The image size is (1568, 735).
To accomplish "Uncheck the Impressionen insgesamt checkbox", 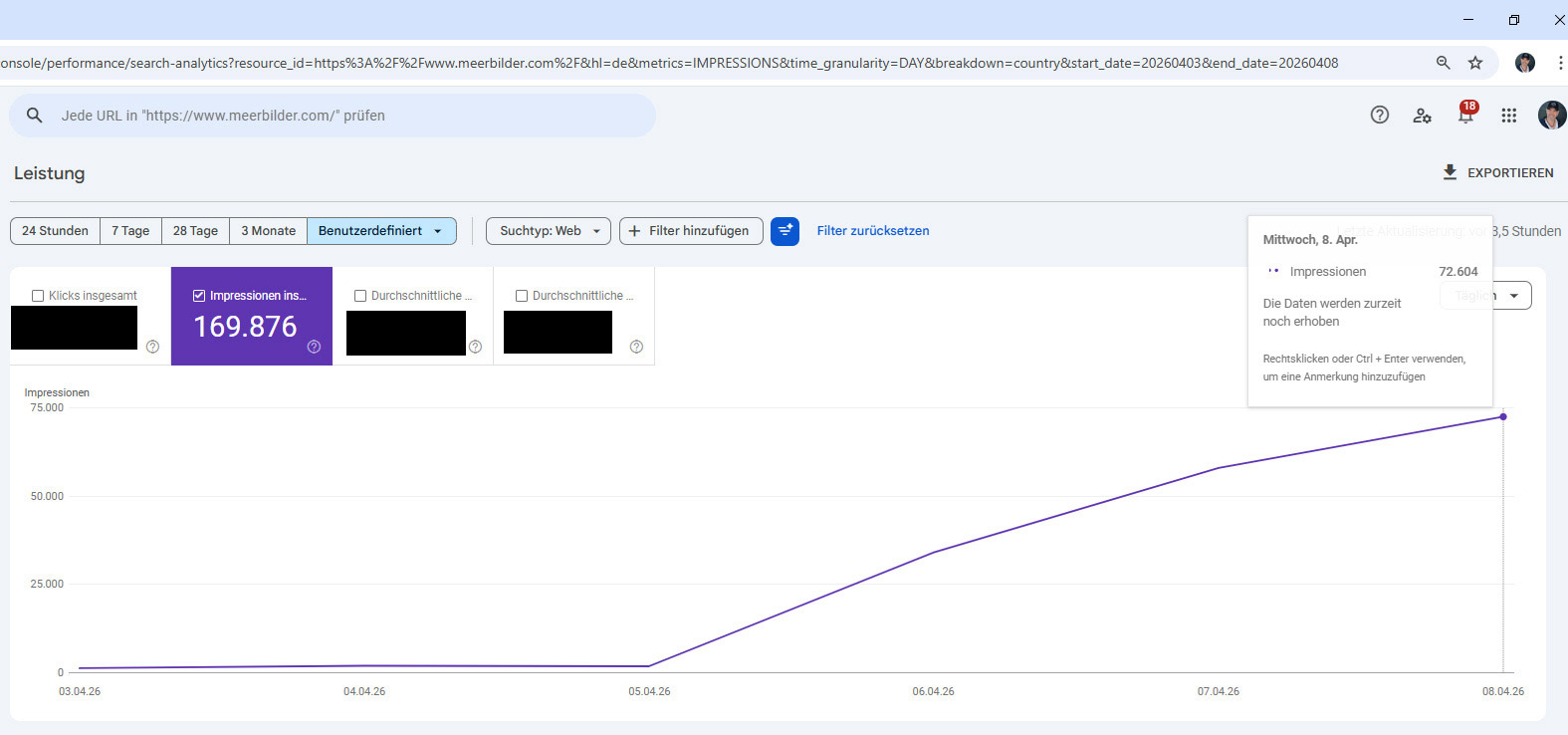I will (x=199, y=296).
